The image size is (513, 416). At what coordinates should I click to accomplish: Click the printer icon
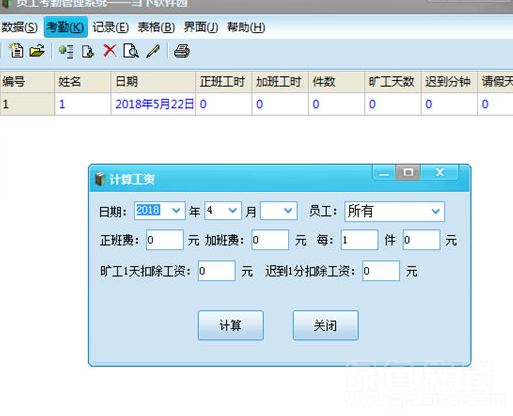tap(182, 51)
